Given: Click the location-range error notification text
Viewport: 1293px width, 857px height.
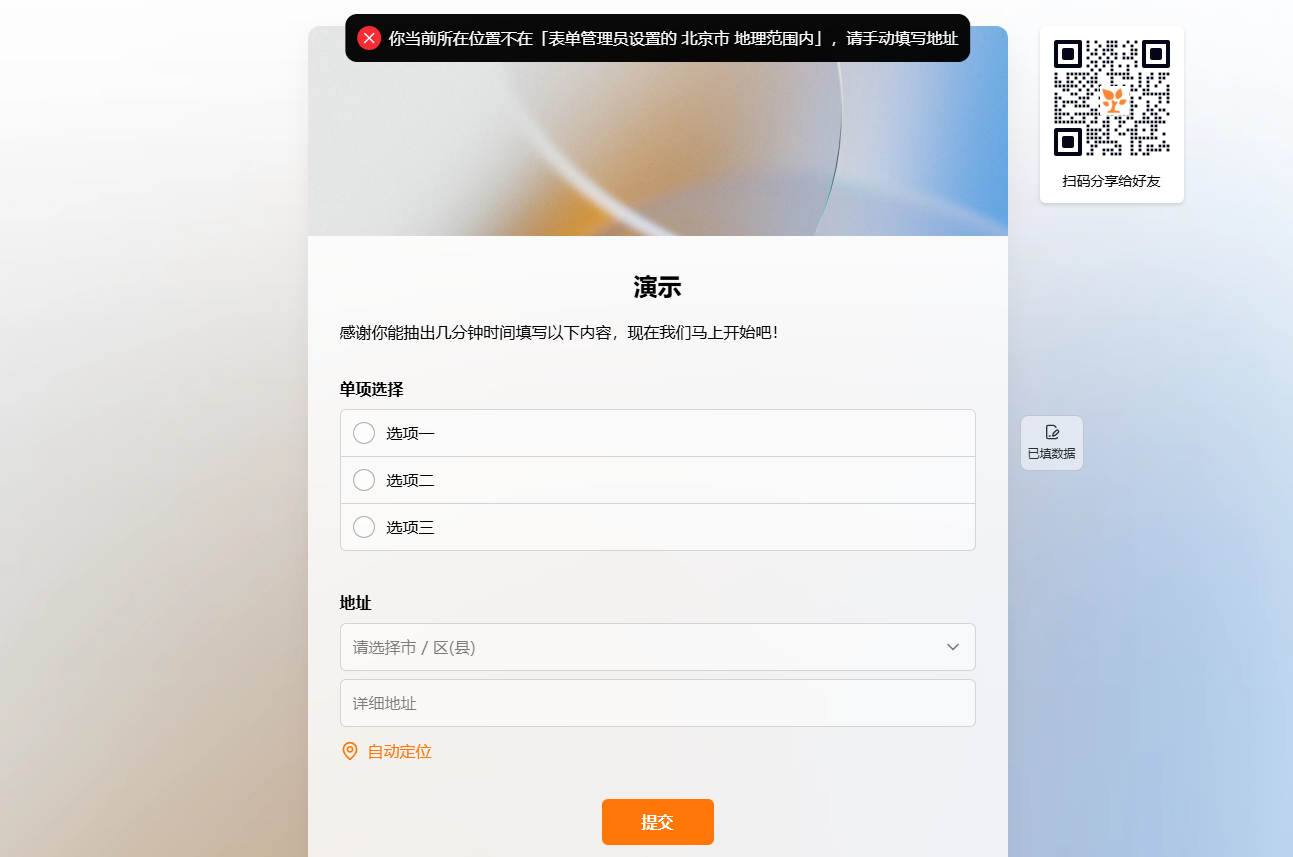Looking at the screenshot, I should coord(673,38).
